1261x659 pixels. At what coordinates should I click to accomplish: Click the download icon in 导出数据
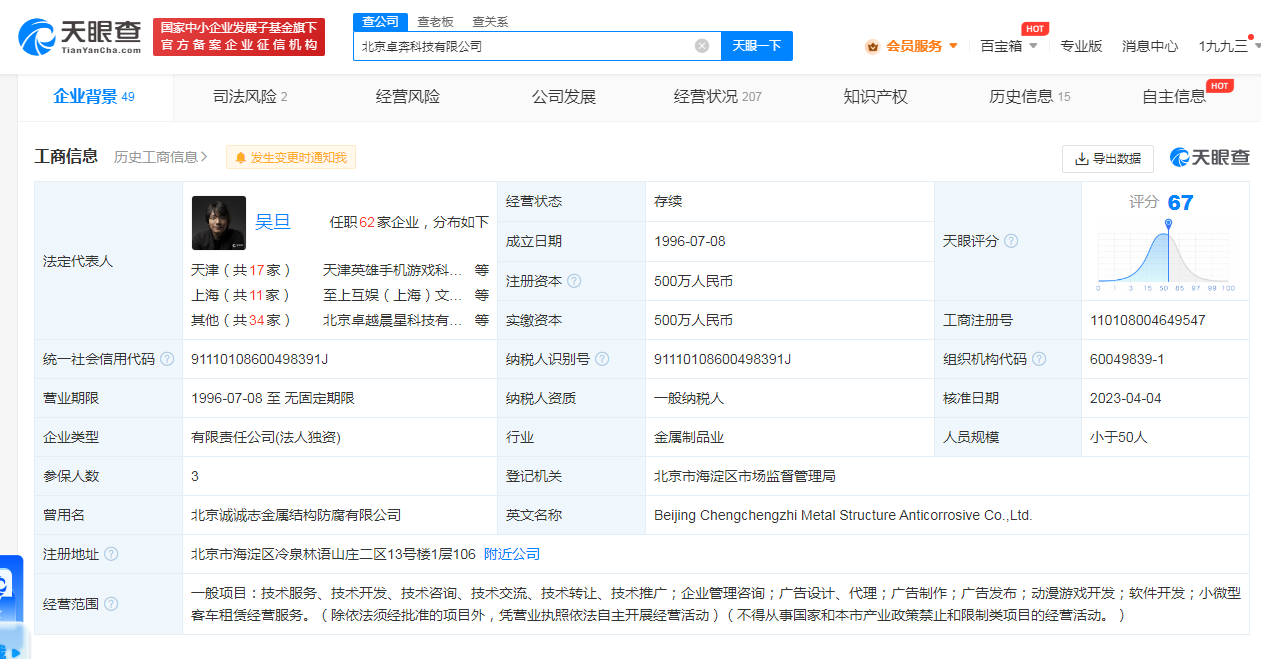pyautogui.click(x=1081, y=159)
